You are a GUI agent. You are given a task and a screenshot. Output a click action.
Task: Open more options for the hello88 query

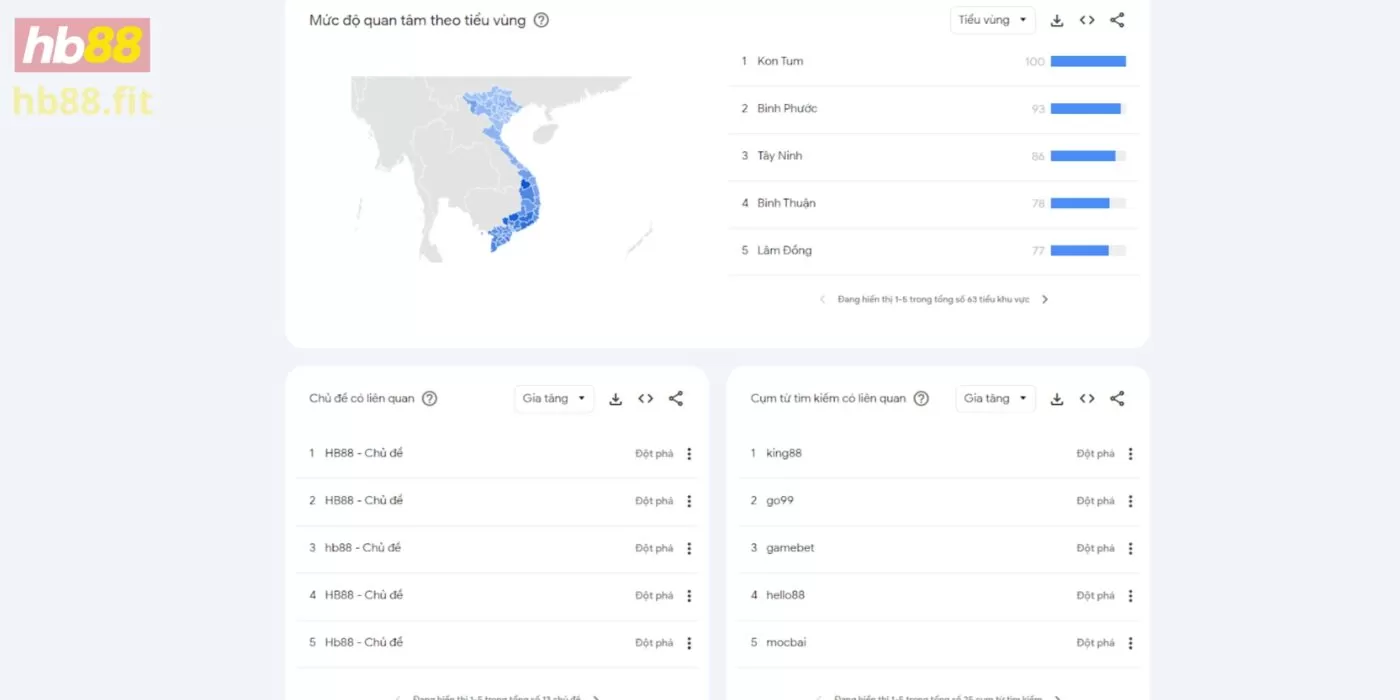(x=1131, y=596)
